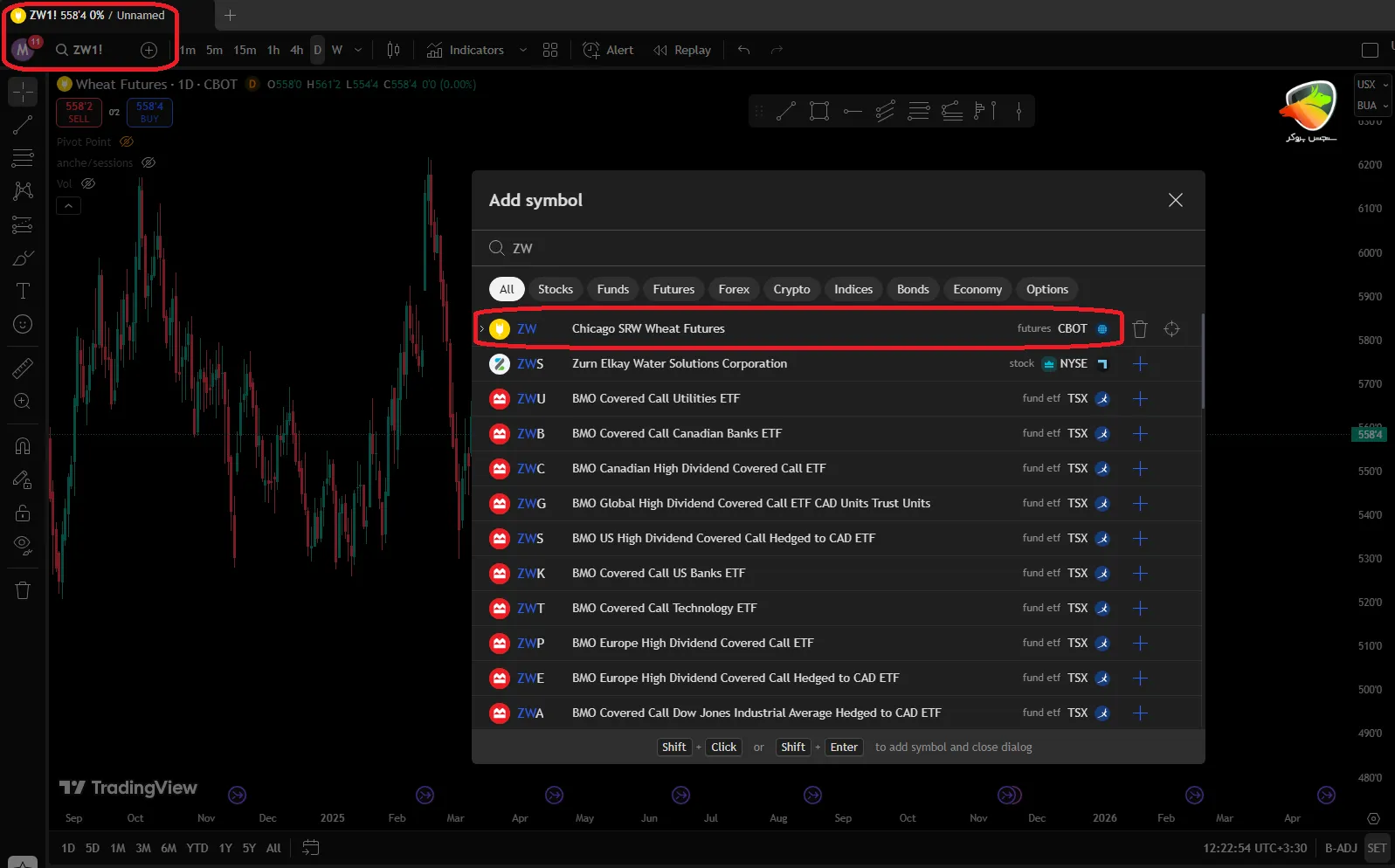This screenshot has height=868, width=1395.
Task: Toggle Vol indicator visibility eye
Action: click(x=88, y=183)
